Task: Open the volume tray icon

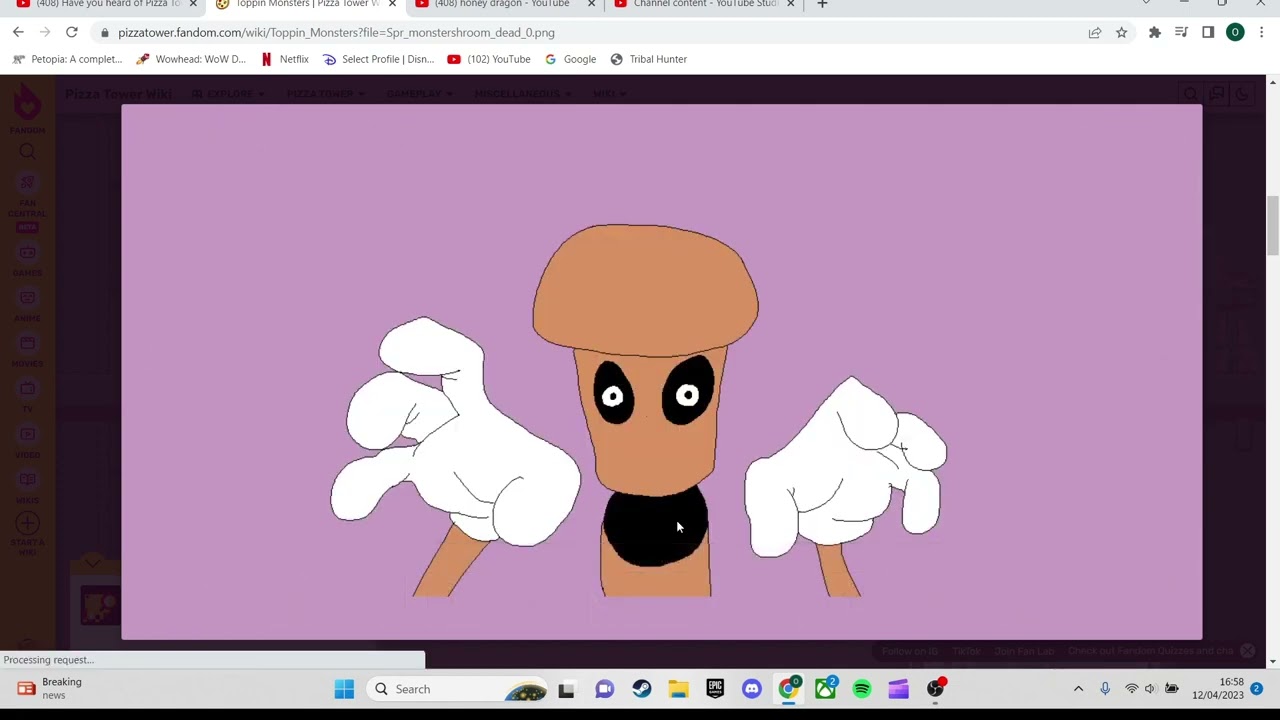Action: 1151,689
